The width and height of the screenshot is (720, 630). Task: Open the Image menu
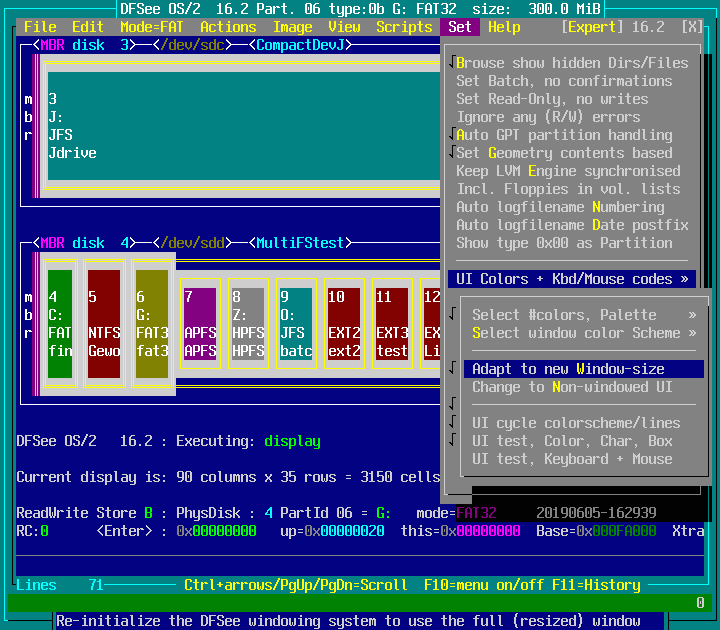pyautogui.click(x=292, y=27)
